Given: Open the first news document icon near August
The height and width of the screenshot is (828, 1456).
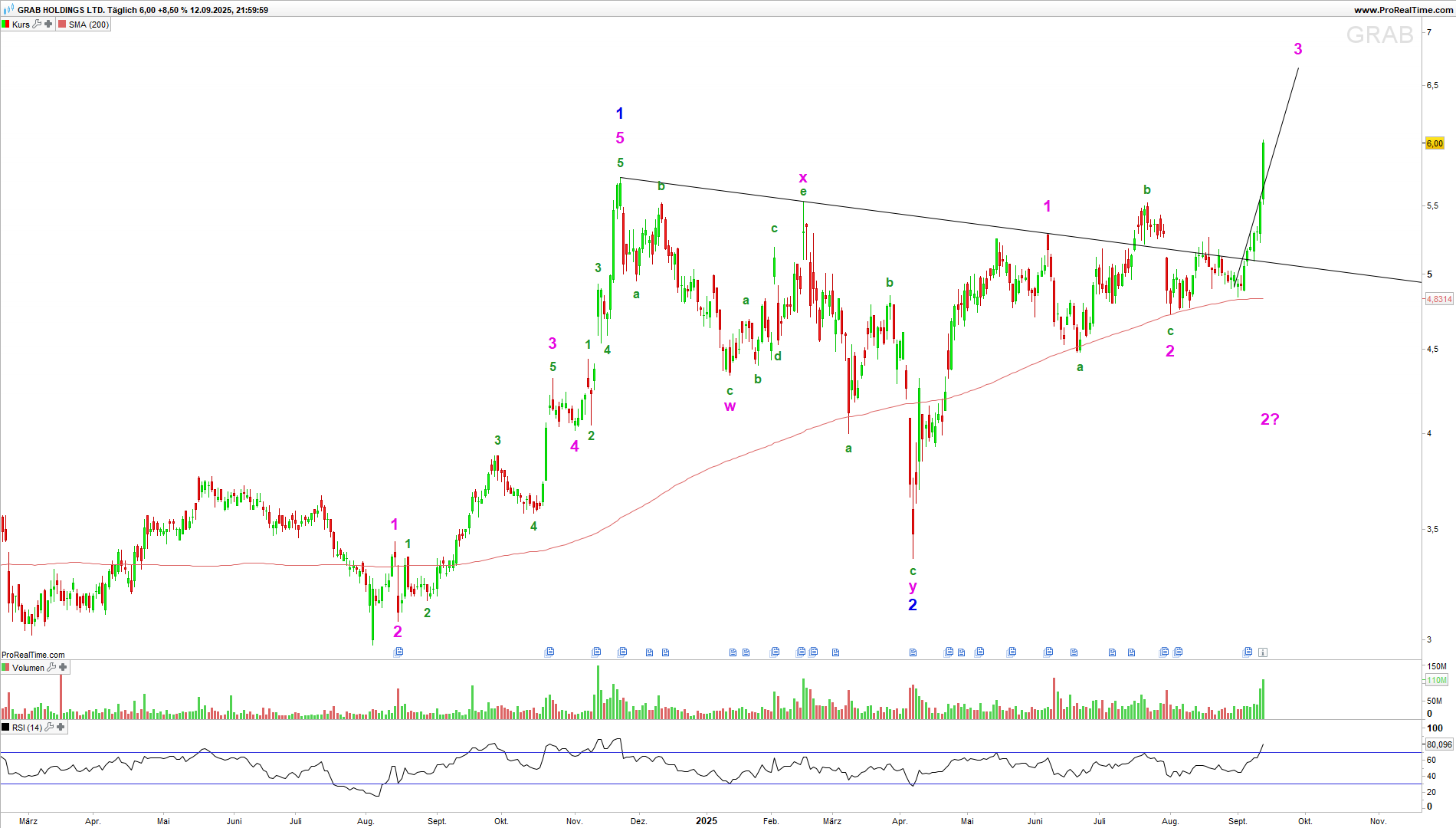Looking at the screenshot, I should coord(398,652).
